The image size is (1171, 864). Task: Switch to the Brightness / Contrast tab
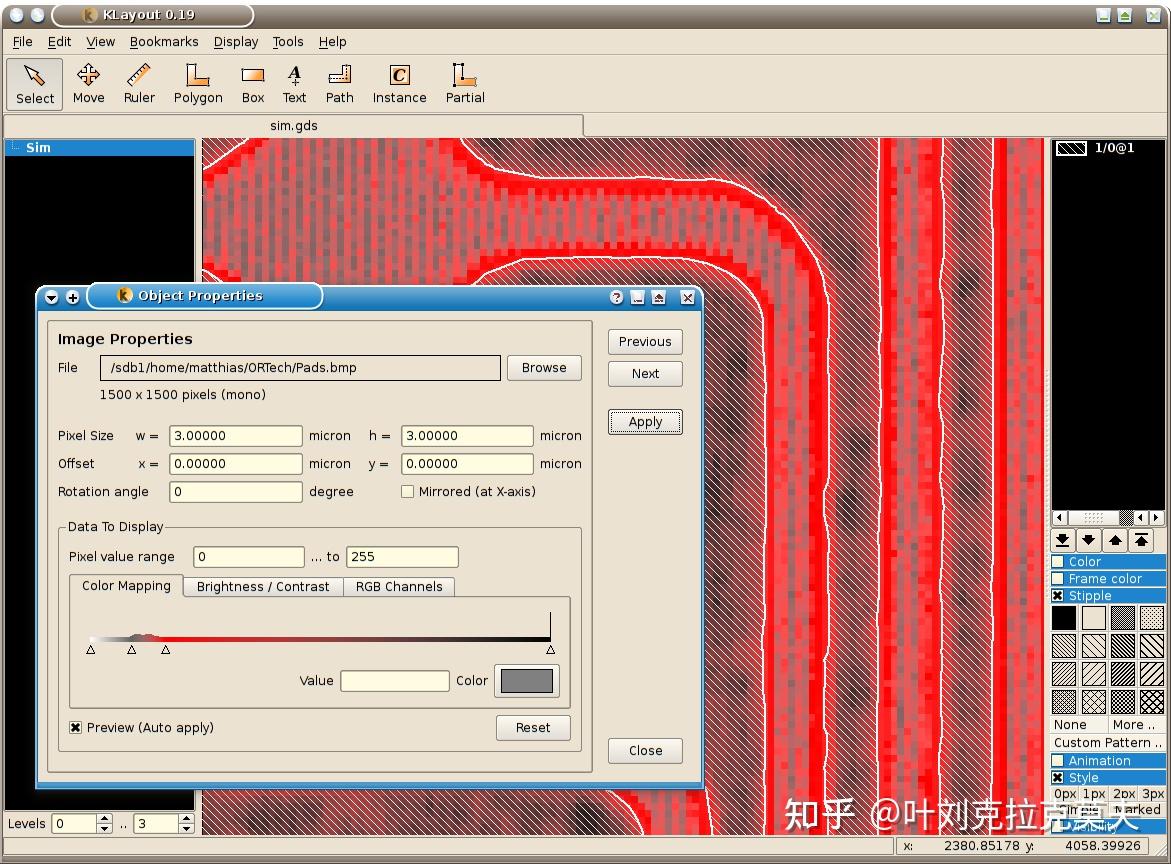tap(262, 587)
